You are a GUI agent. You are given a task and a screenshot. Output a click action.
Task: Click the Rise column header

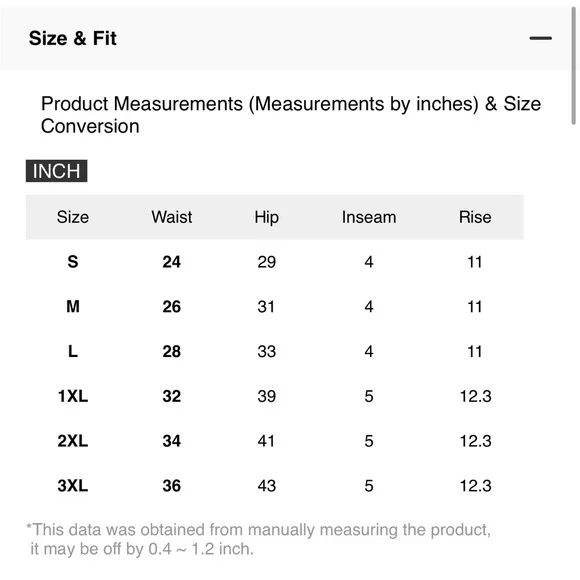[475, 217]
